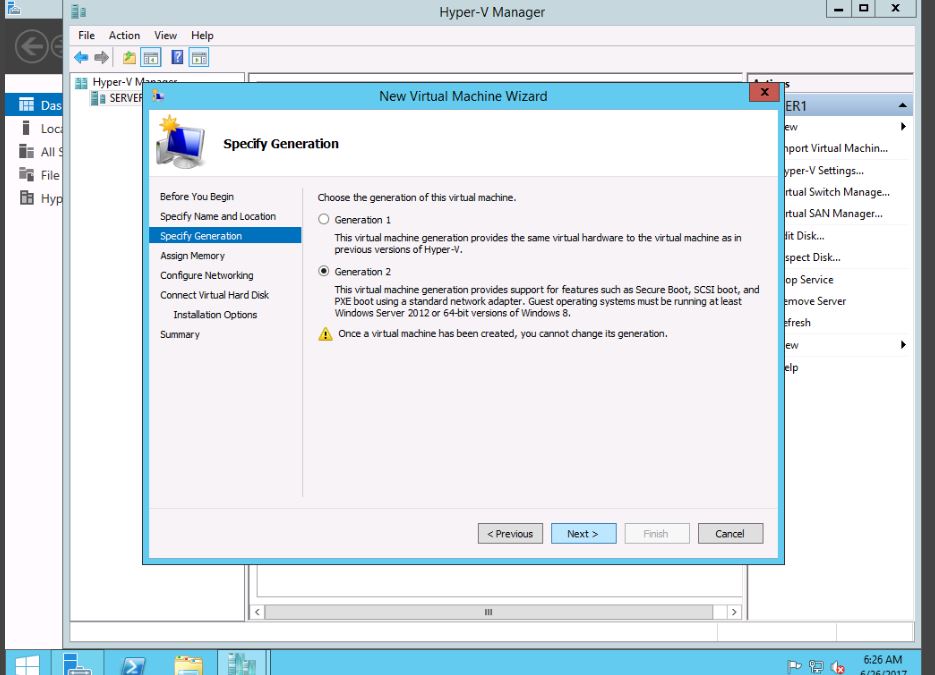The height and width of the screenshot is (675, 935).
Task: Open the Action menu
Action: click(124, 35)
